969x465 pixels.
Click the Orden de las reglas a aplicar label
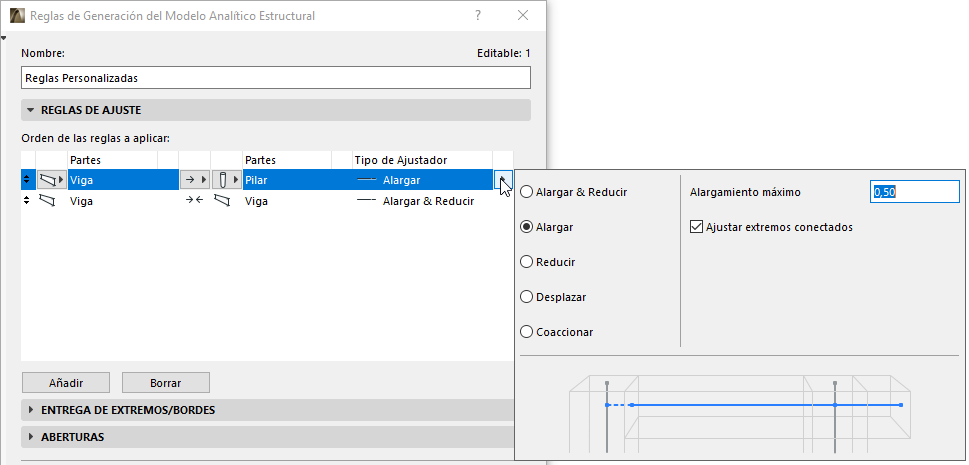tap(95, 138)
